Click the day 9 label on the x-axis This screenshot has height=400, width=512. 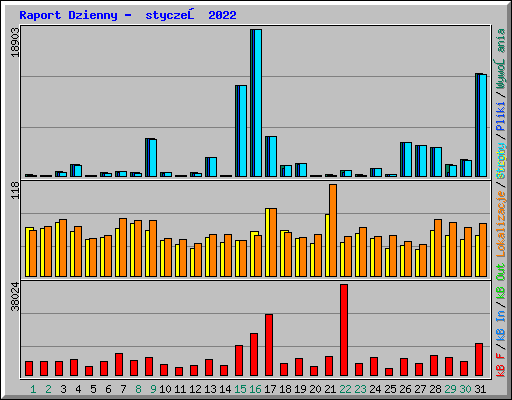pyautogui.click(x=153, y=389)
